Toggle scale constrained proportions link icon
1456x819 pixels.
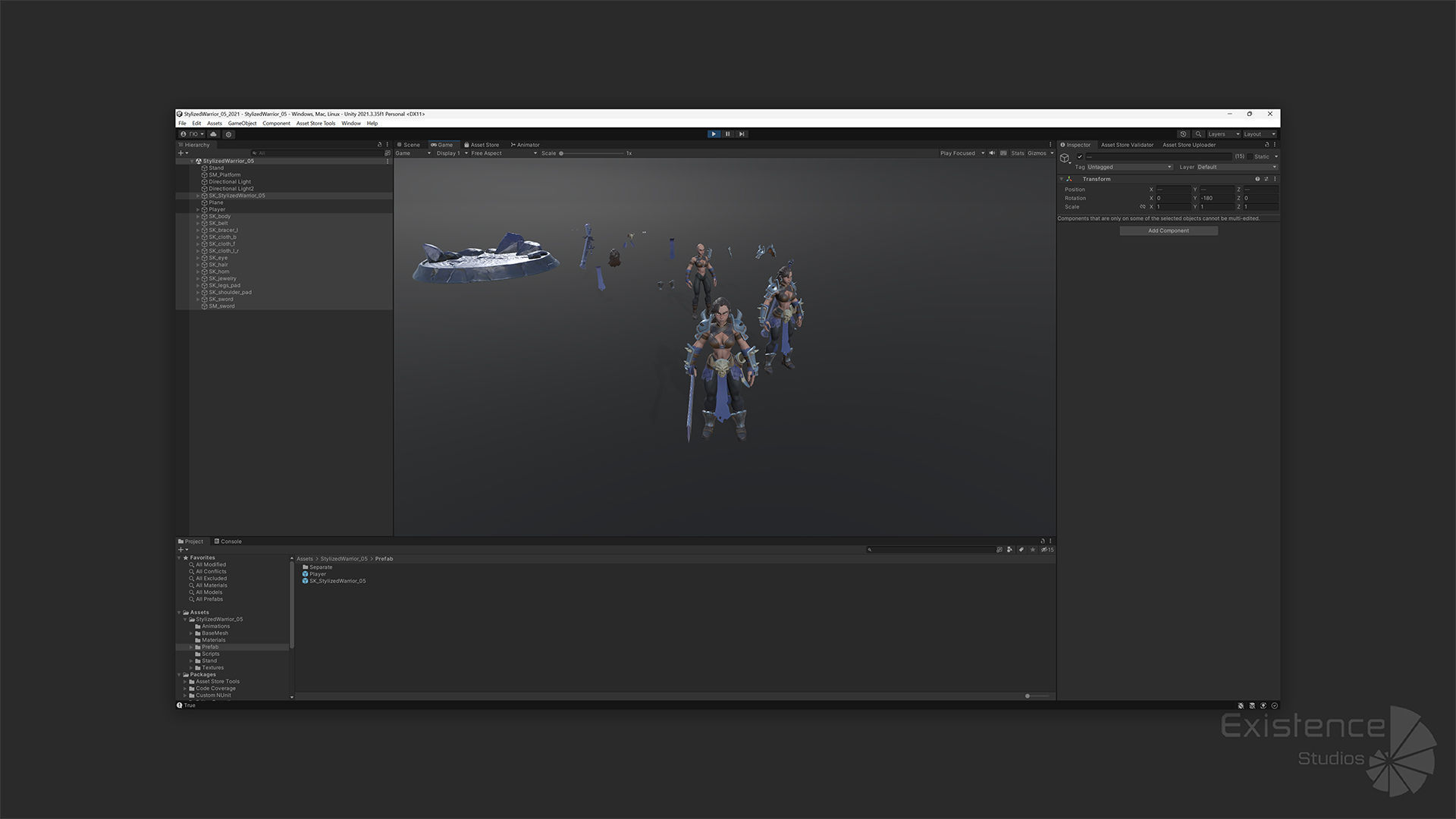(x=1142, y=207)
